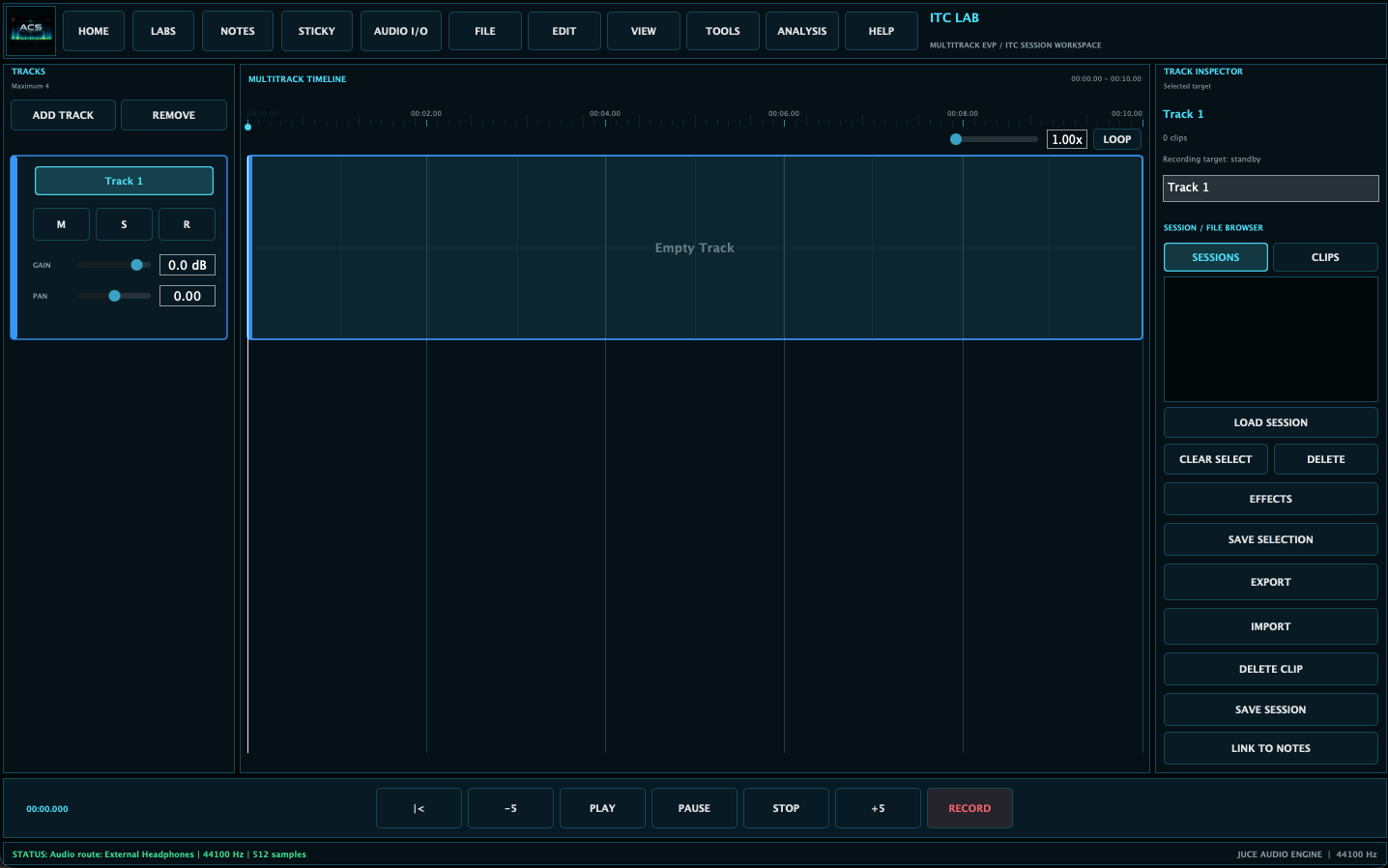Viewport: 1388px width, 868px height.
Task: Adjust the Track 1 PAN slider
Action: click(114, 296)
